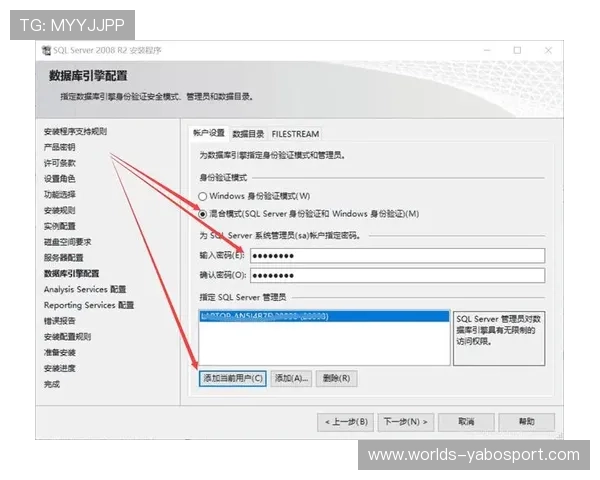Click 完成 step in sidebar

click(52, 384)
